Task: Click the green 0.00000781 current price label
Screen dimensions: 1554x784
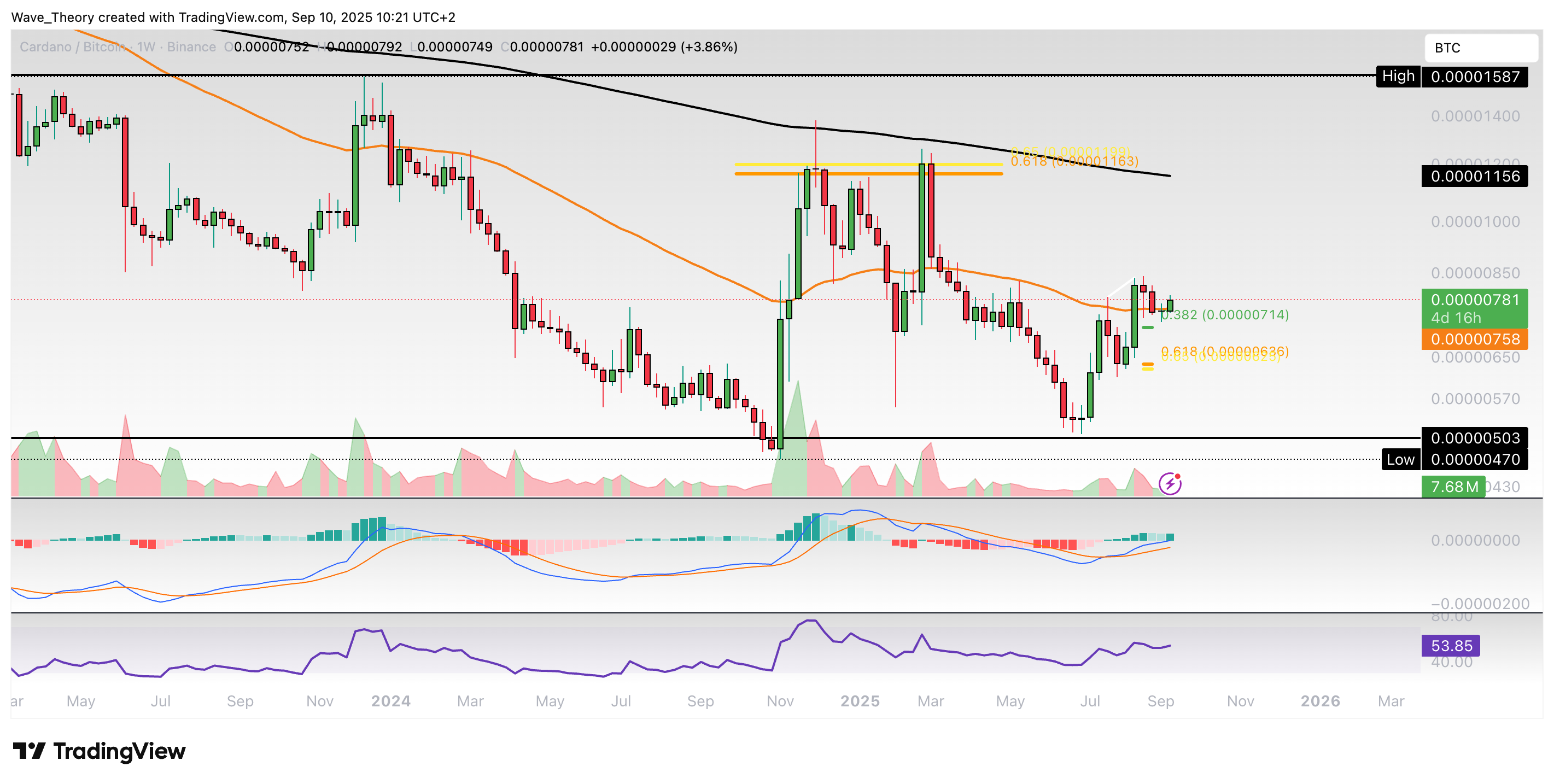Action: (1474, 300)
